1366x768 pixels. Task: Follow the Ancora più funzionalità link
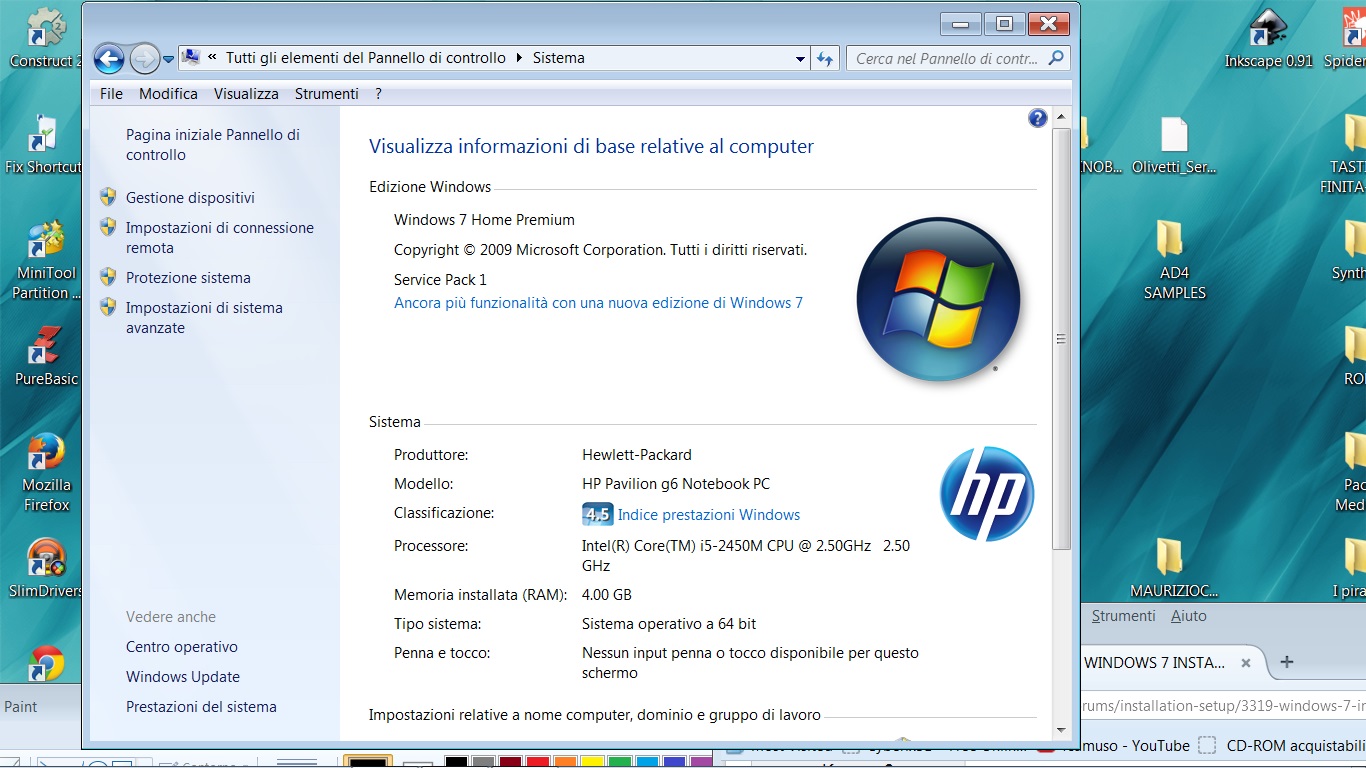[x=598, y=302]
